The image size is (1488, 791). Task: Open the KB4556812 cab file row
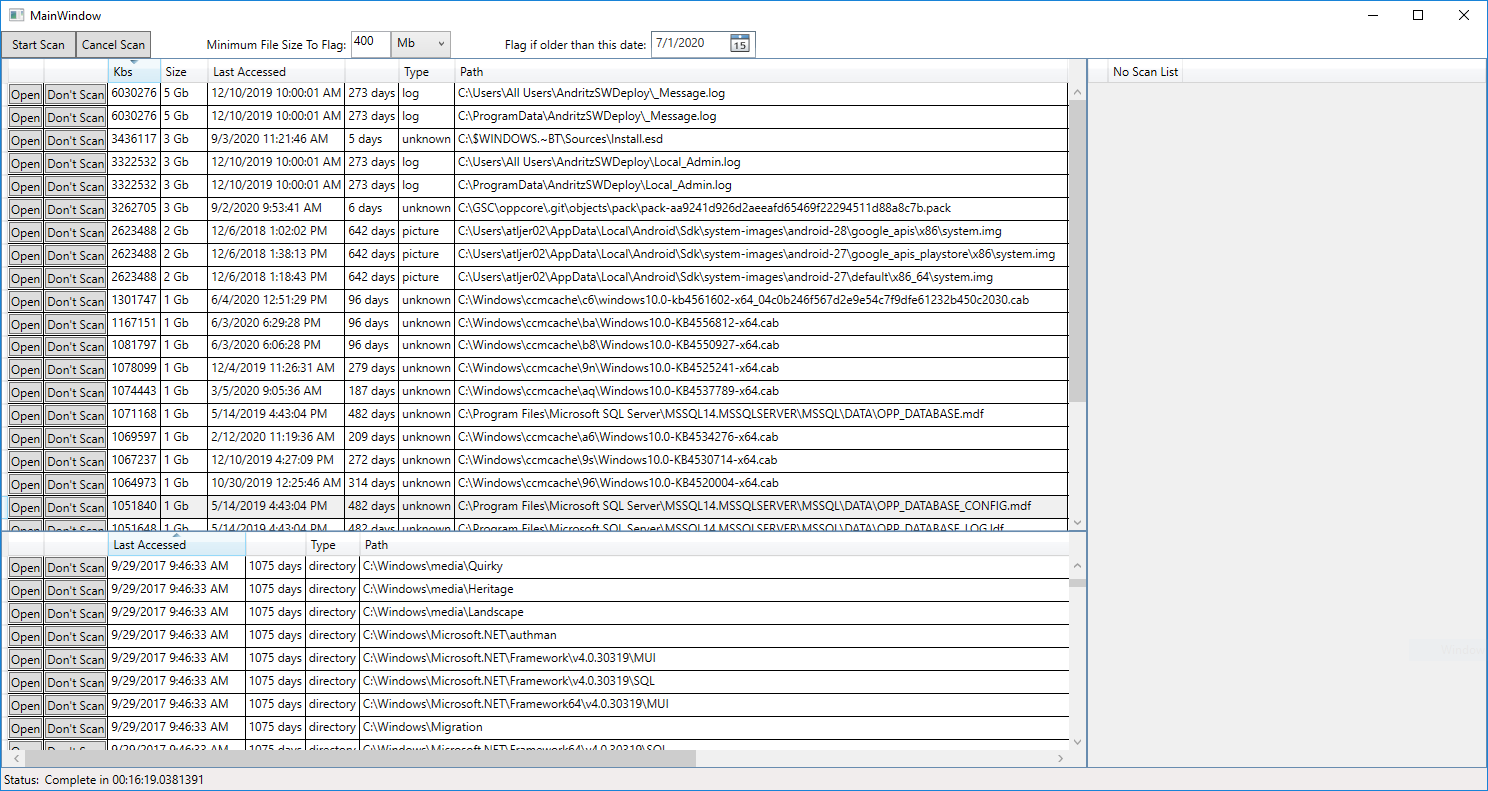click(x=26, y=324)
